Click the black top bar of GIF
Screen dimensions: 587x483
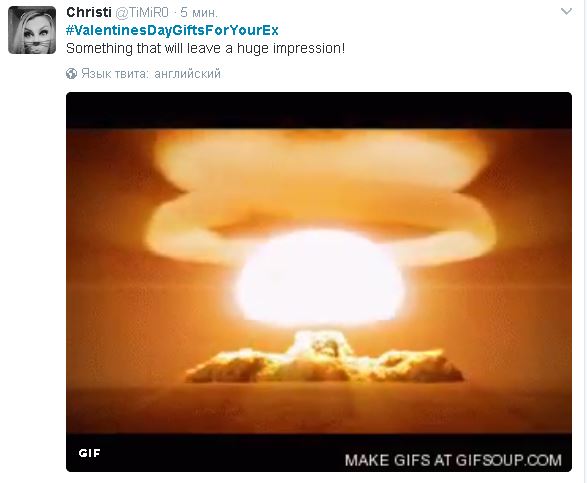319,110
